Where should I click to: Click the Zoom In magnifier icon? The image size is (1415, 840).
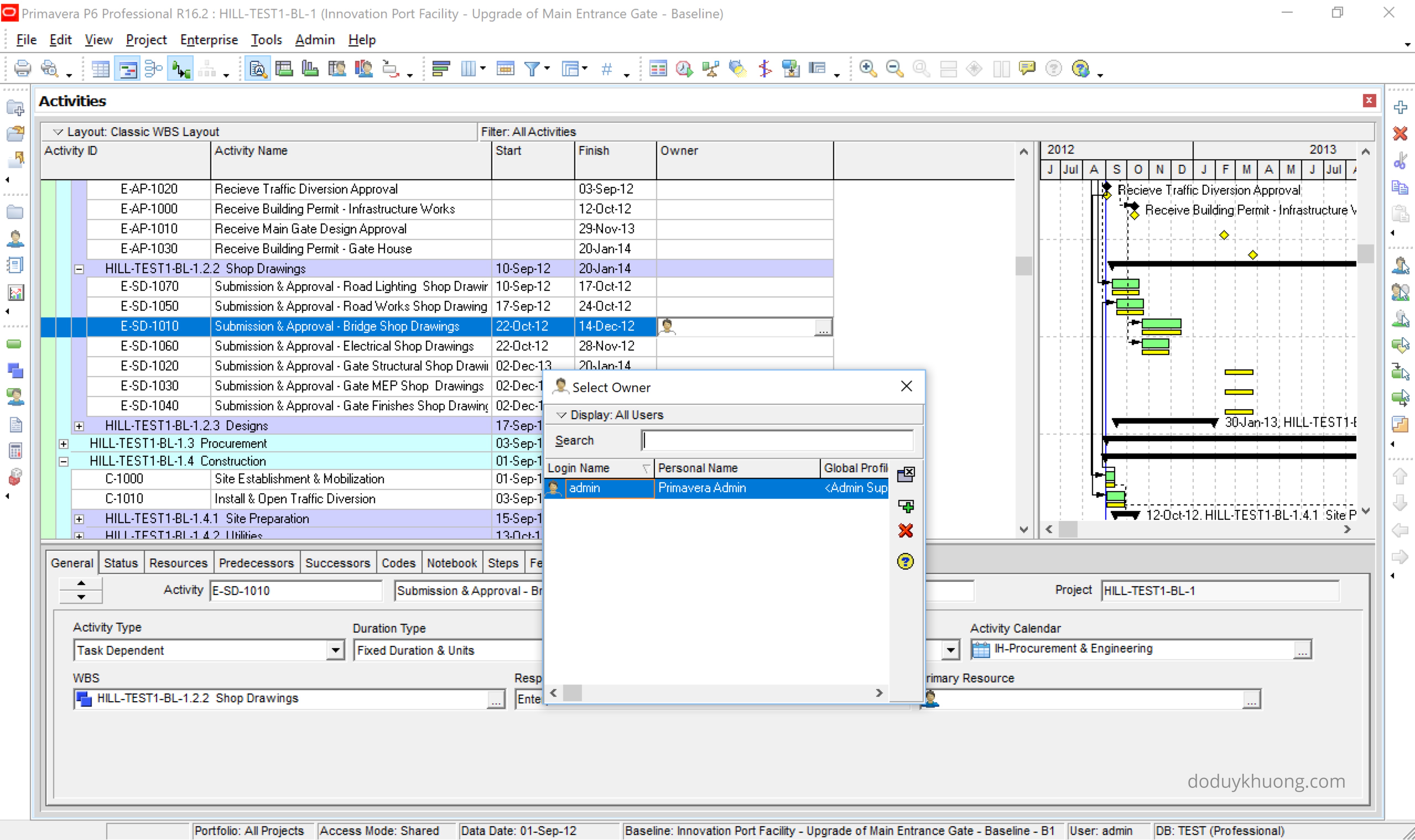pos(867,69)
